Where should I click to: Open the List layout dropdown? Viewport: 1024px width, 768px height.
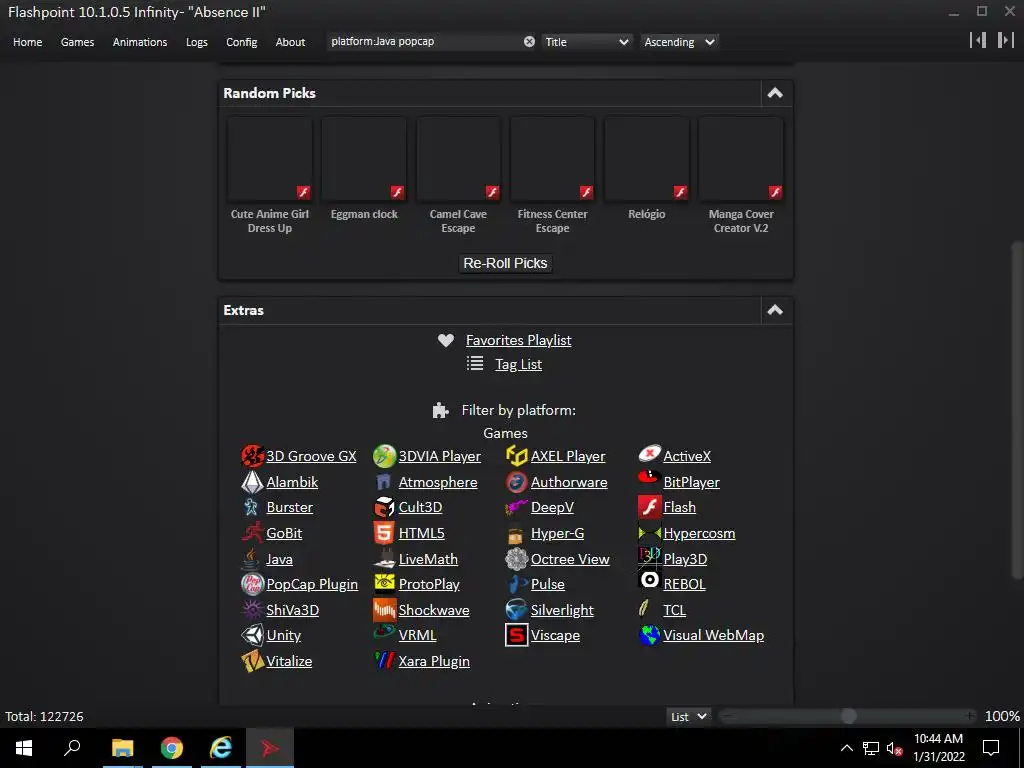coord(688,716)
